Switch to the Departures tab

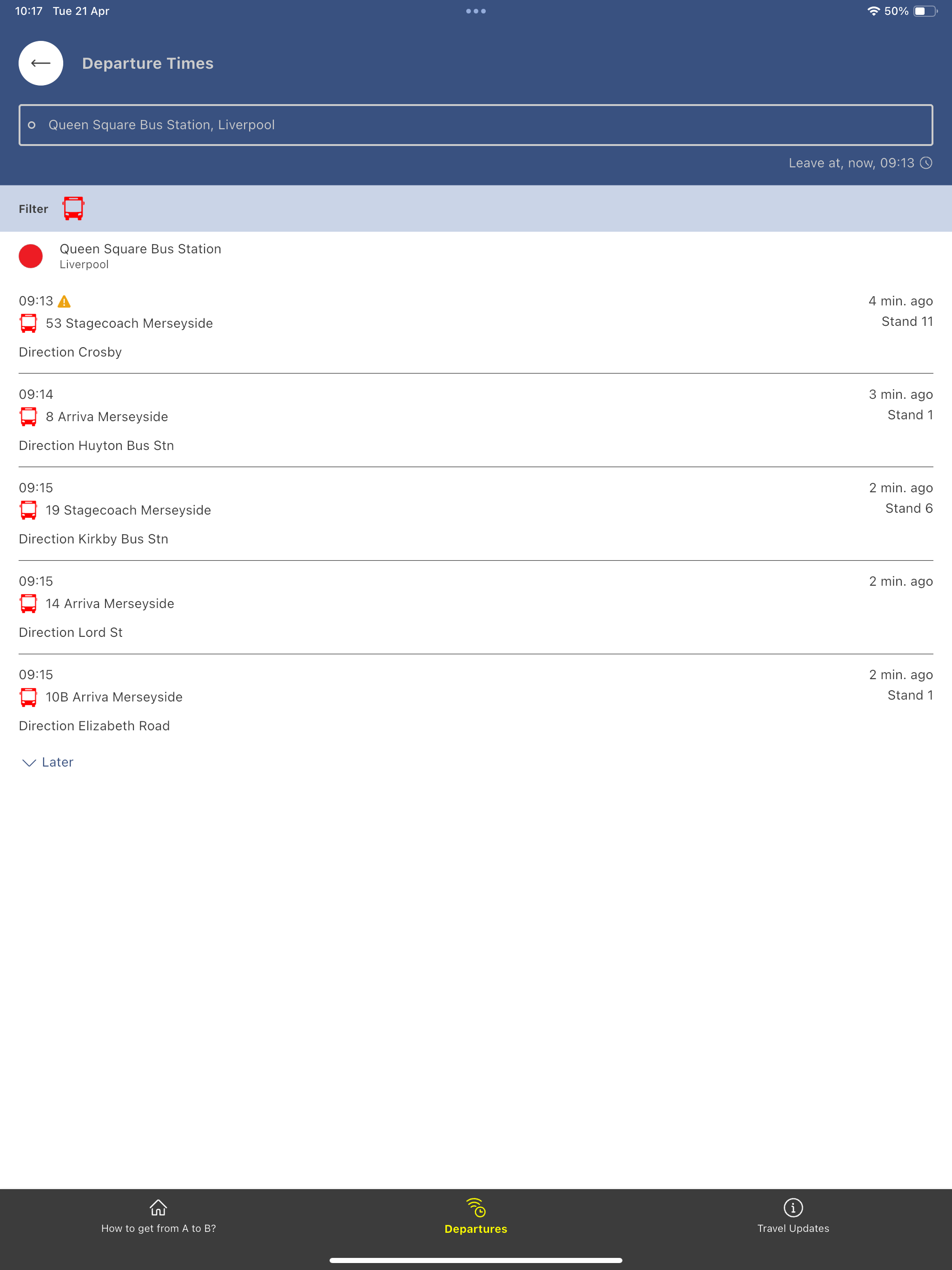pos(476,1216)
